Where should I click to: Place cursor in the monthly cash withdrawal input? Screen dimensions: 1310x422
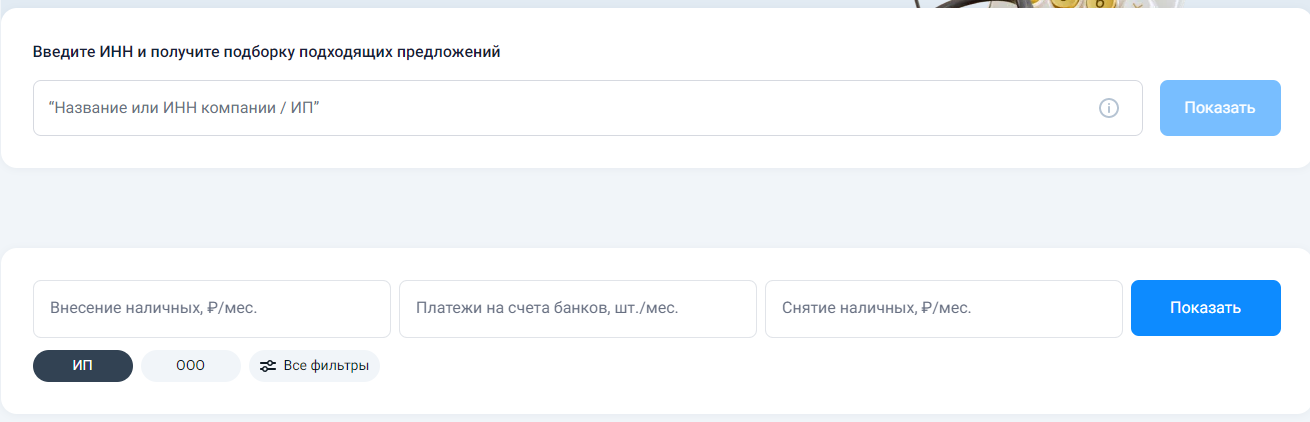pyautogui.click(x=944, y=308)
